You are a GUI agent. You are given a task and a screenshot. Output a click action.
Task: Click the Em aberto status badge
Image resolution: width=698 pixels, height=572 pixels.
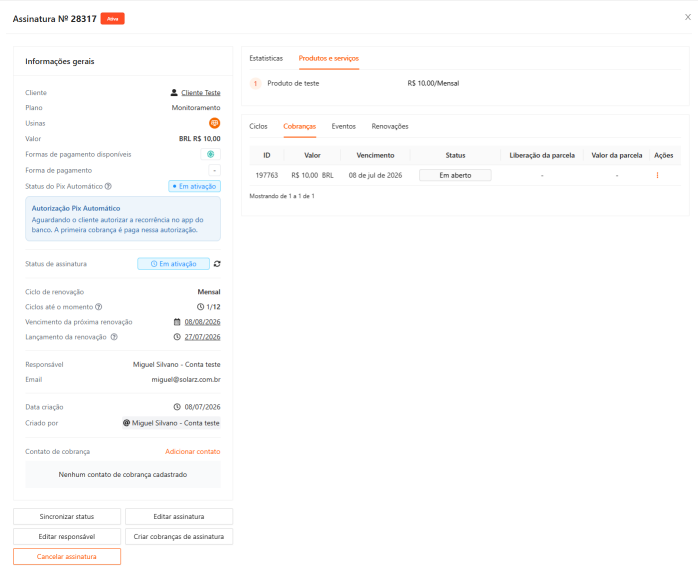tap(455, 175)
